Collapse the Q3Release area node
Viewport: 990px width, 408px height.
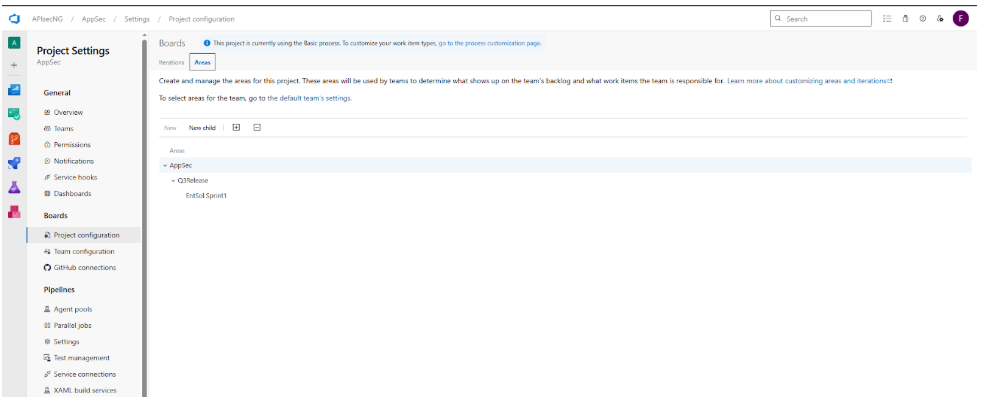(x=173, y=180)
